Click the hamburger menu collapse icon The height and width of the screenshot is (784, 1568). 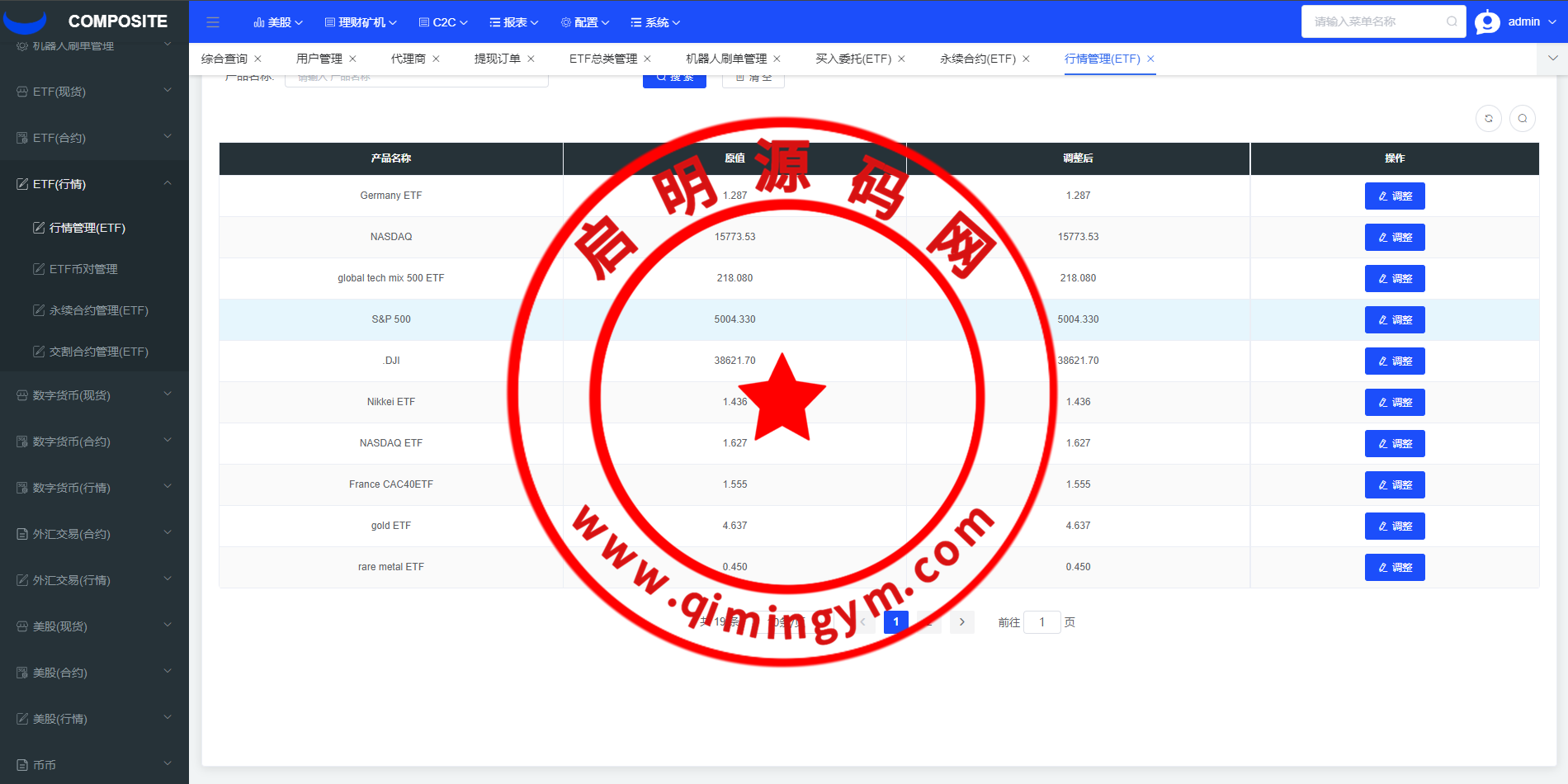213,22
